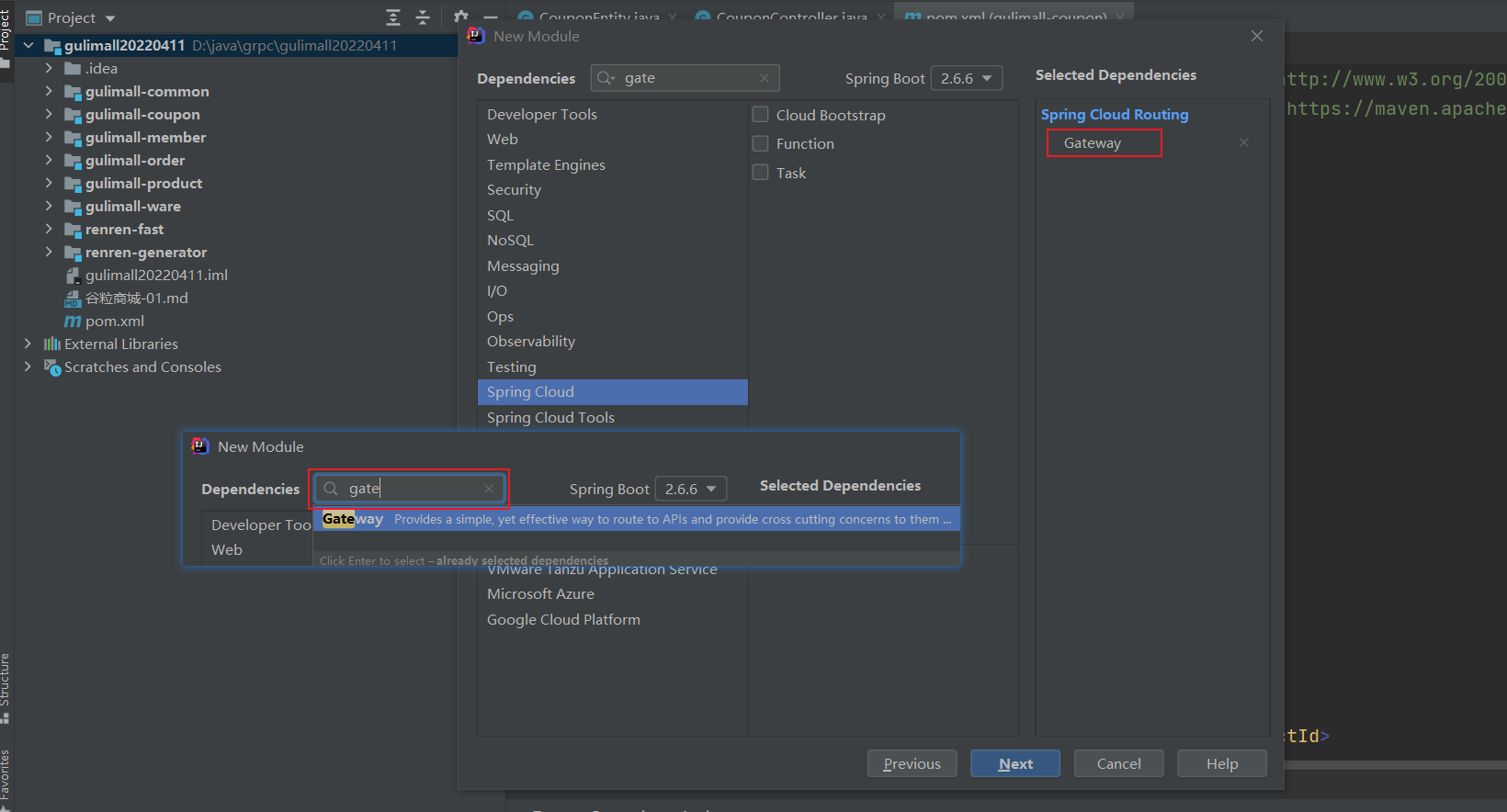Image resolution: width=1507 pixels, height=812 pixels.
Task: Clear the search in the zoomed overlay field
Action: click(x=489, y=489)
